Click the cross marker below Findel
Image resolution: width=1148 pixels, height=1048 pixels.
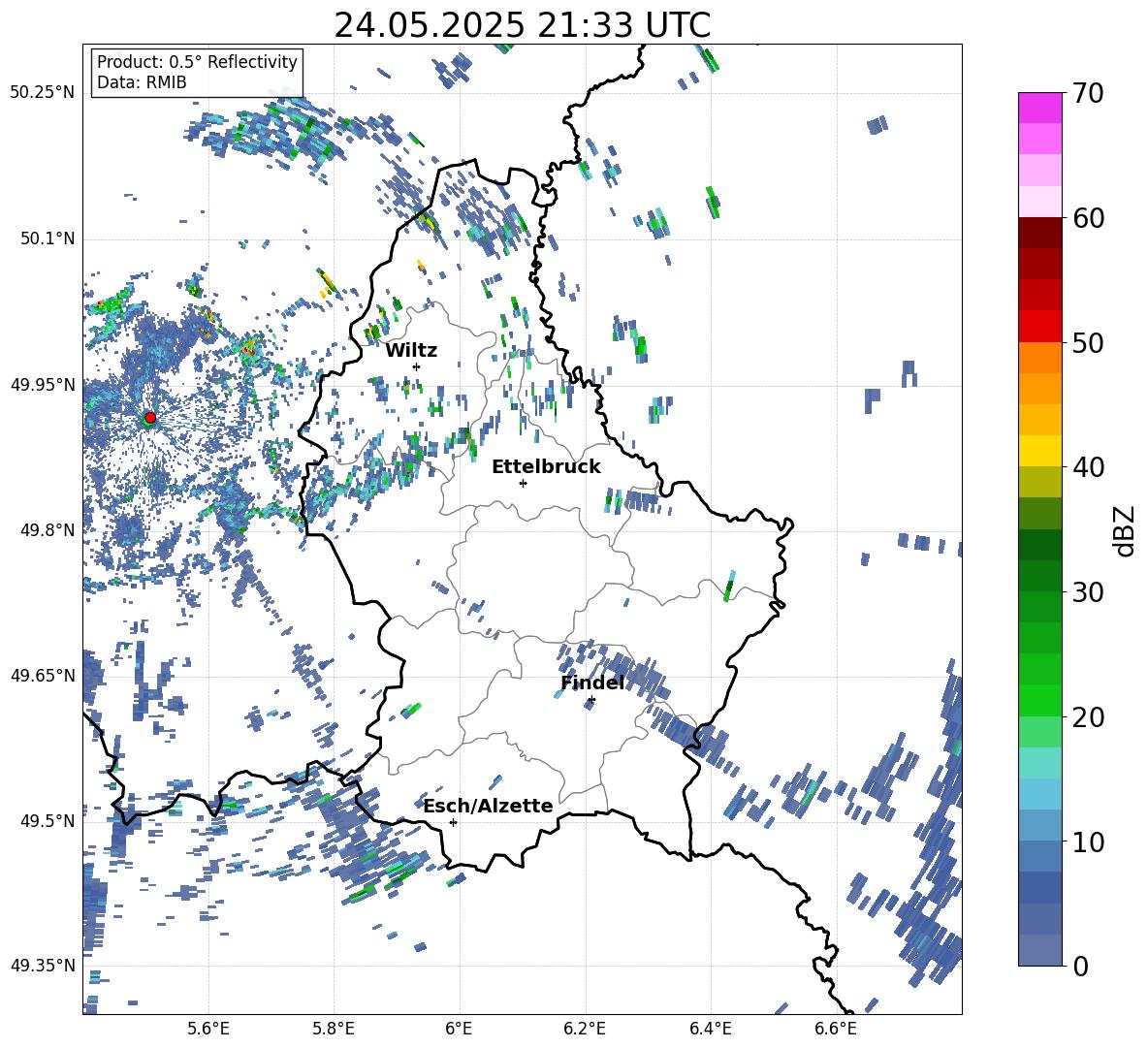[591, 700]
